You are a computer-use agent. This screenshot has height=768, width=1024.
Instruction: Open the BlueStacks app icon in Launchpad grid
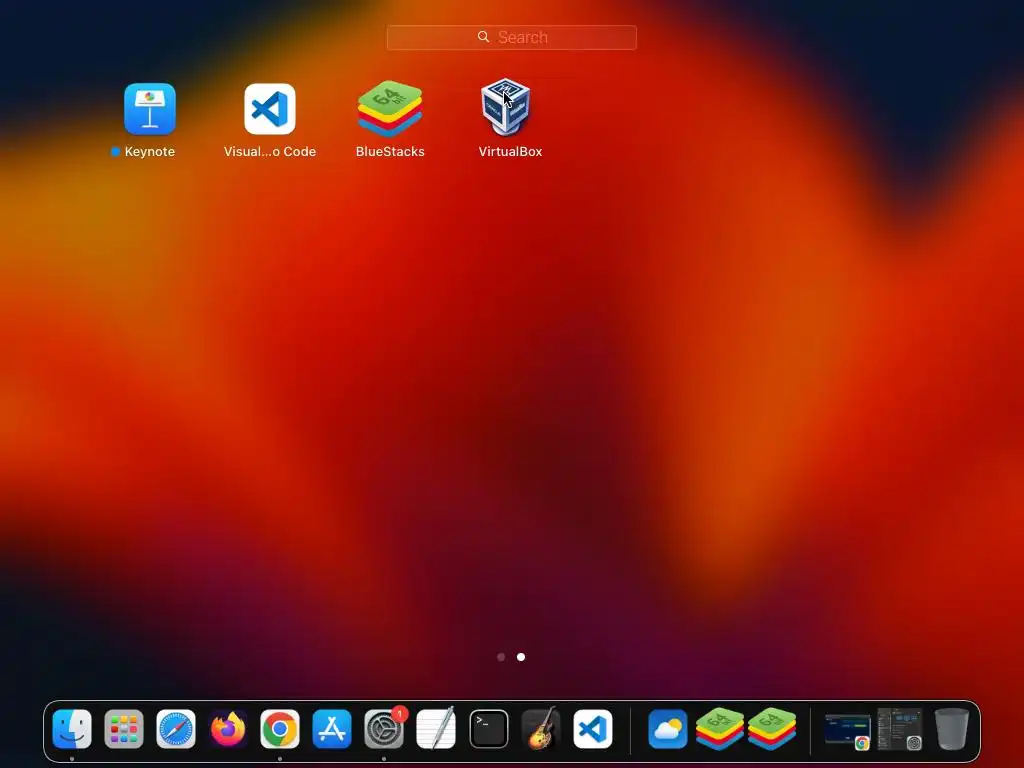pos(390,108)
